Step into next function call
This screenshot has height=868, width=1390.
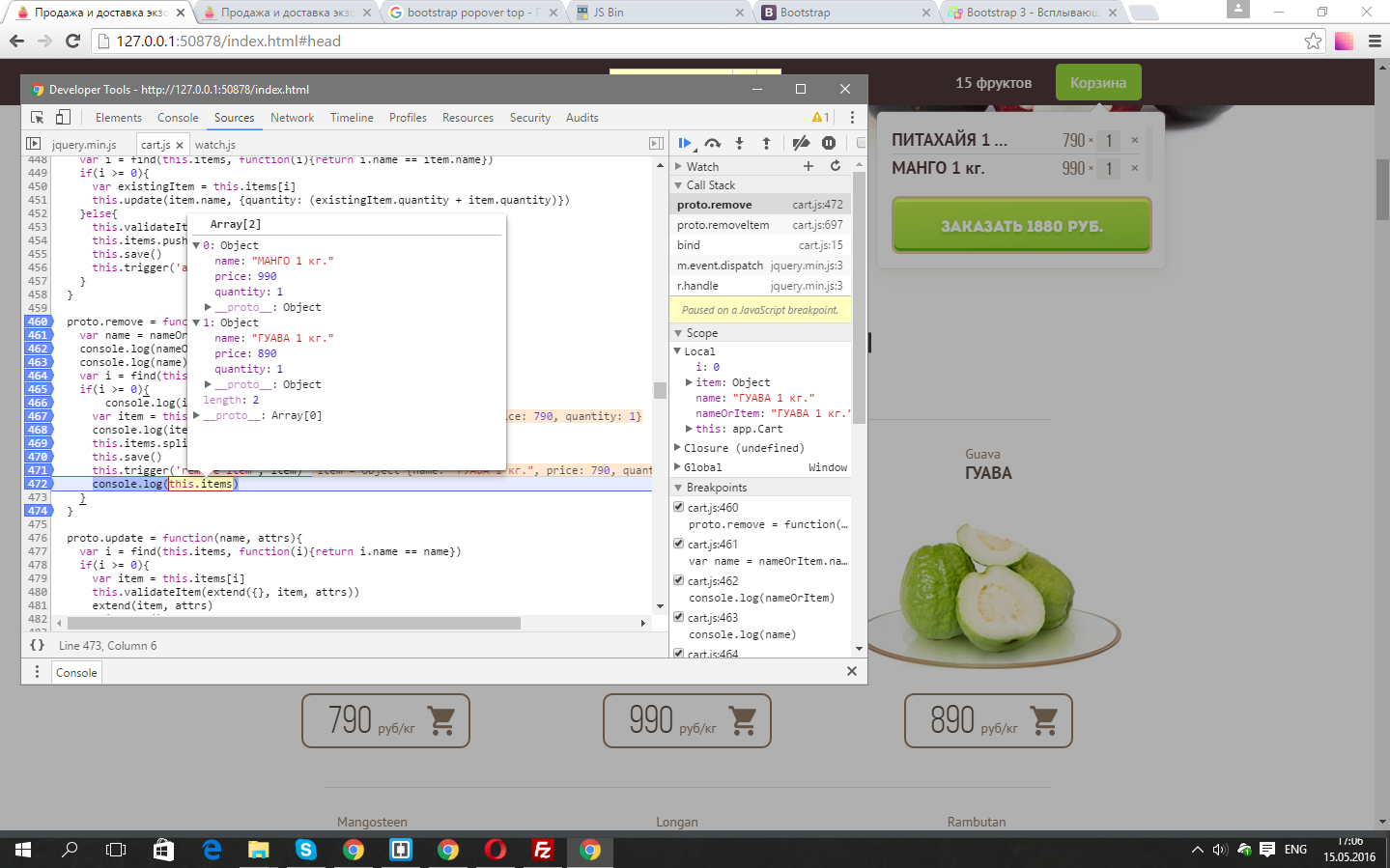(740, 143)
